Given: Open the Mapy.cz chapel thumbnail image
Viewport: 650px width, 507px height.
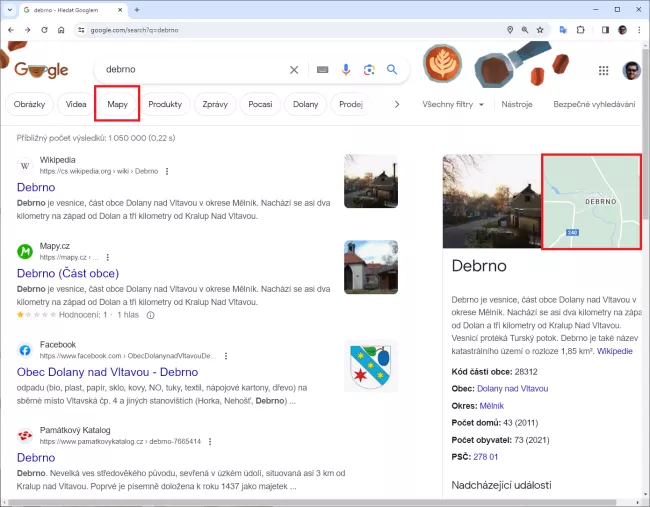Looking at the screenshot, I should (371, 267).
